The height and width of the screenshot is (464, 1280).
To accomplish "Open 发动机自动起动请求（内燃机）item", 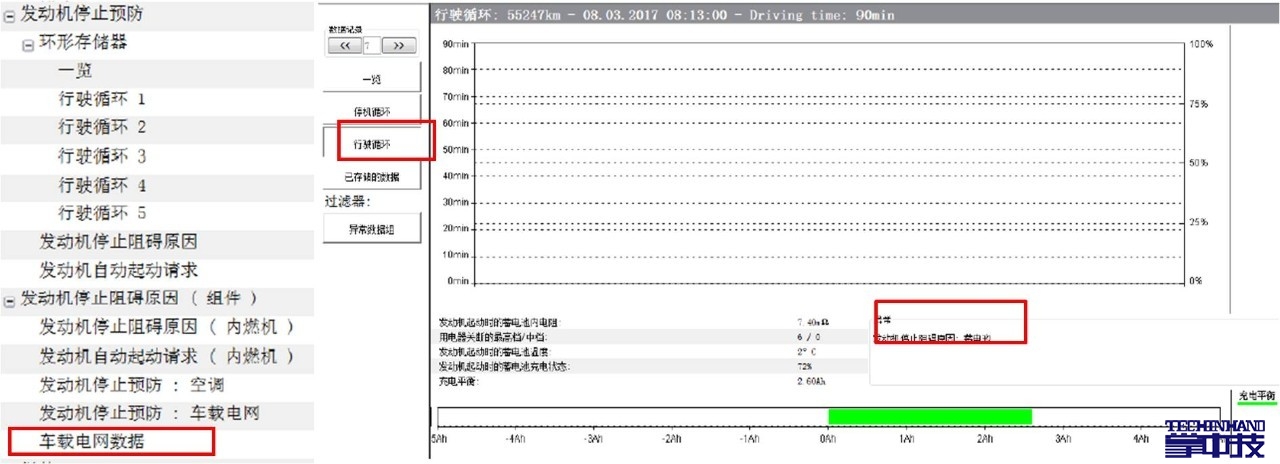I will pyautogui.click(x=166, y=356).
